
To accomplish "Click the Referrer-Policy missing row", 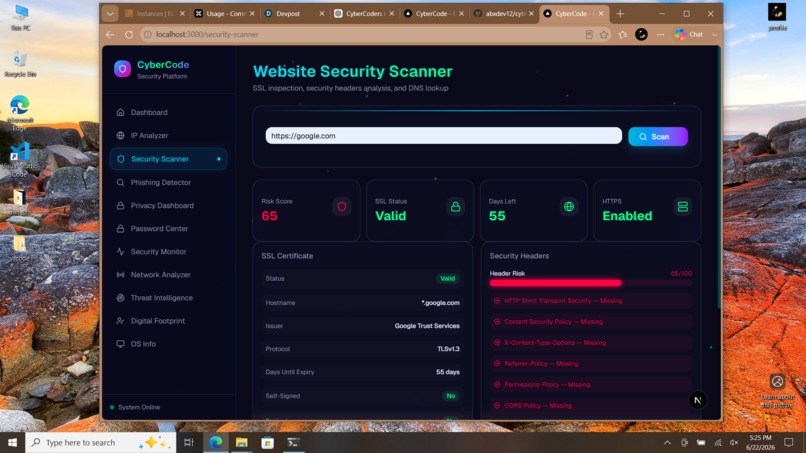I will click(591, 364).
